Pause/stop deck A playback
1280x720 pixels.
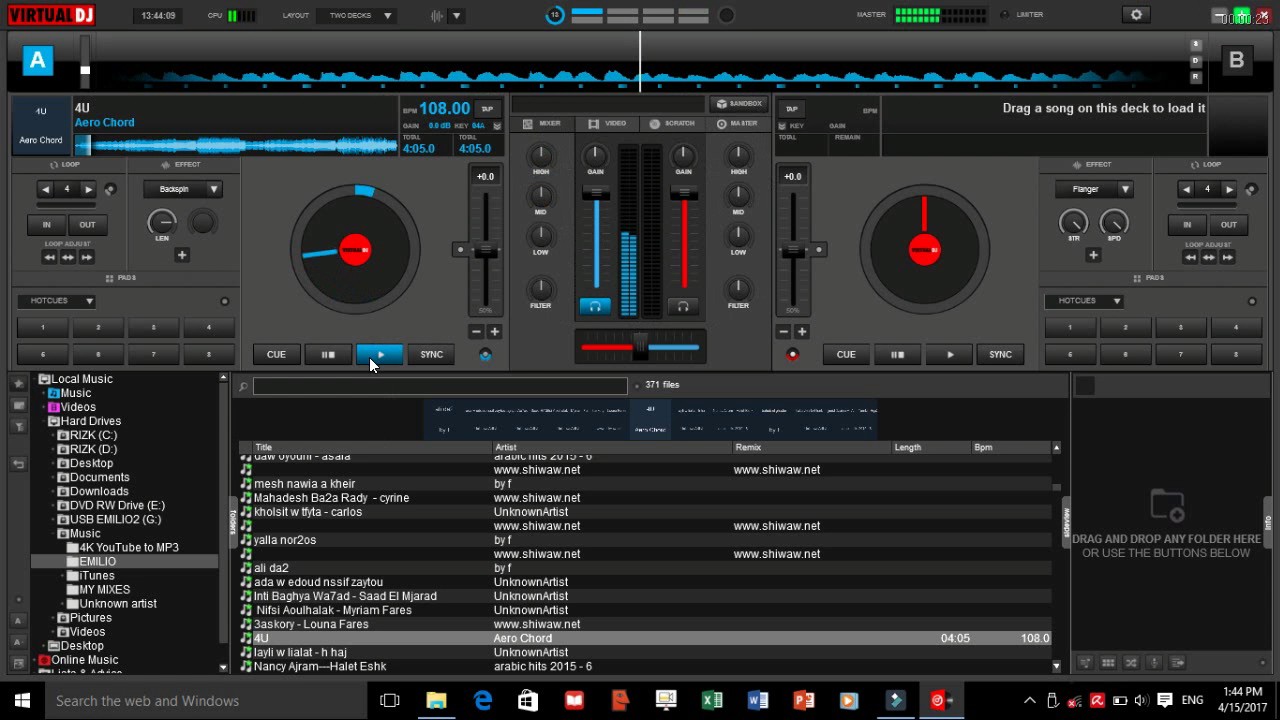[328, 354]
